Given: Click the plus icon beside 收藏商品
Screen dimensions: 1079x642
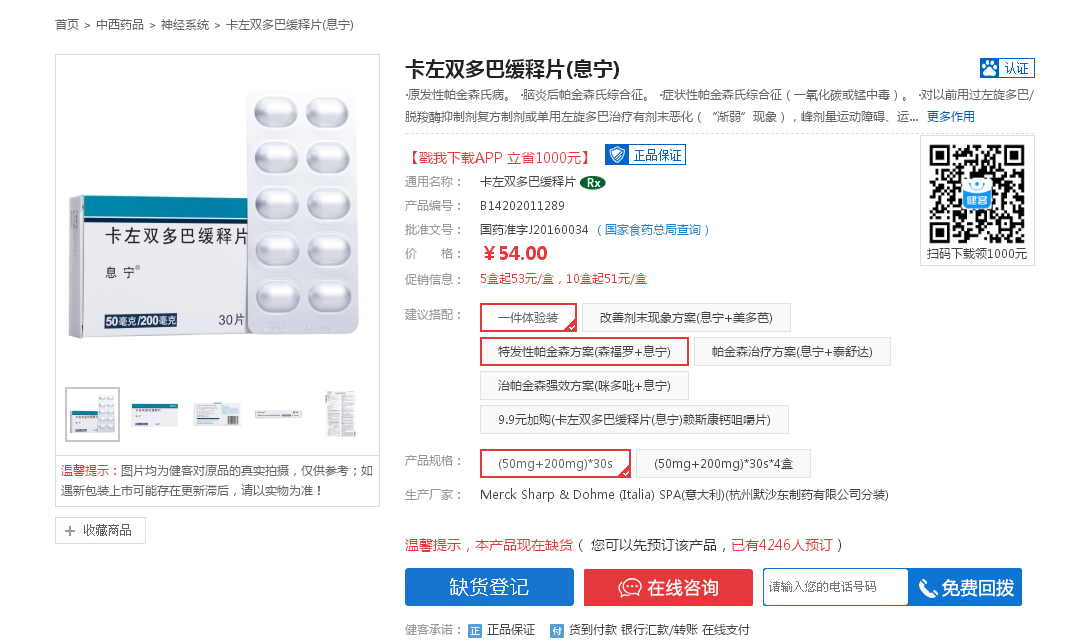Looking at the screenshot, I should point(70,531).
